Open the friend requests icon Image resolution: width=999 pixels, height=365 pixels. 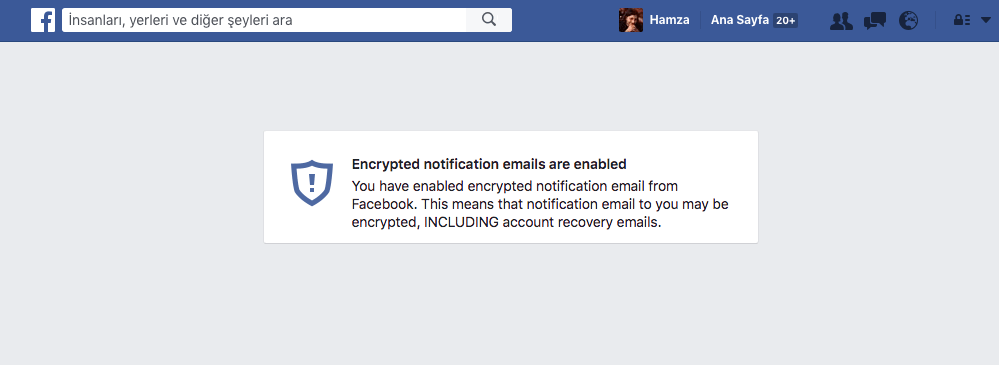click(x=842, y=21)
